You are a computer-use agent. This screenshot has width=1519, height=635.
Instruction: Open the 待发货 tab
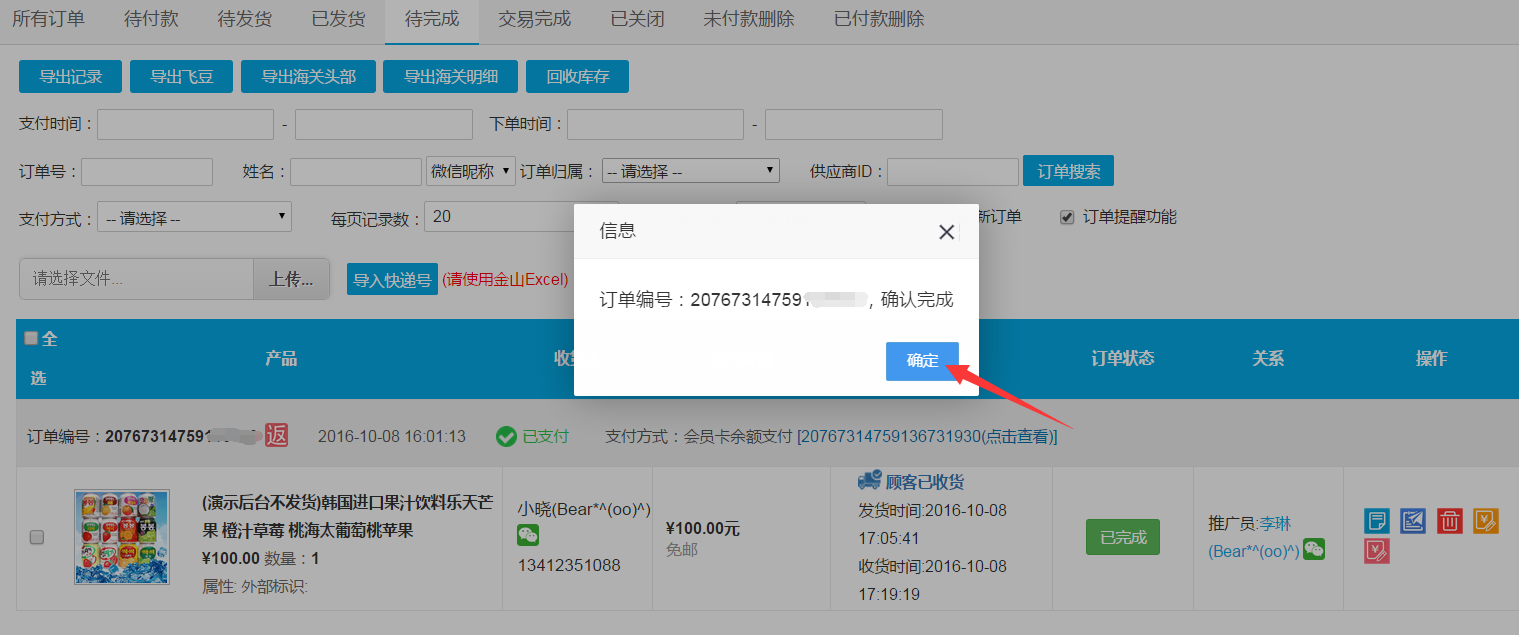pyautogui.click(x=244, y=19)
